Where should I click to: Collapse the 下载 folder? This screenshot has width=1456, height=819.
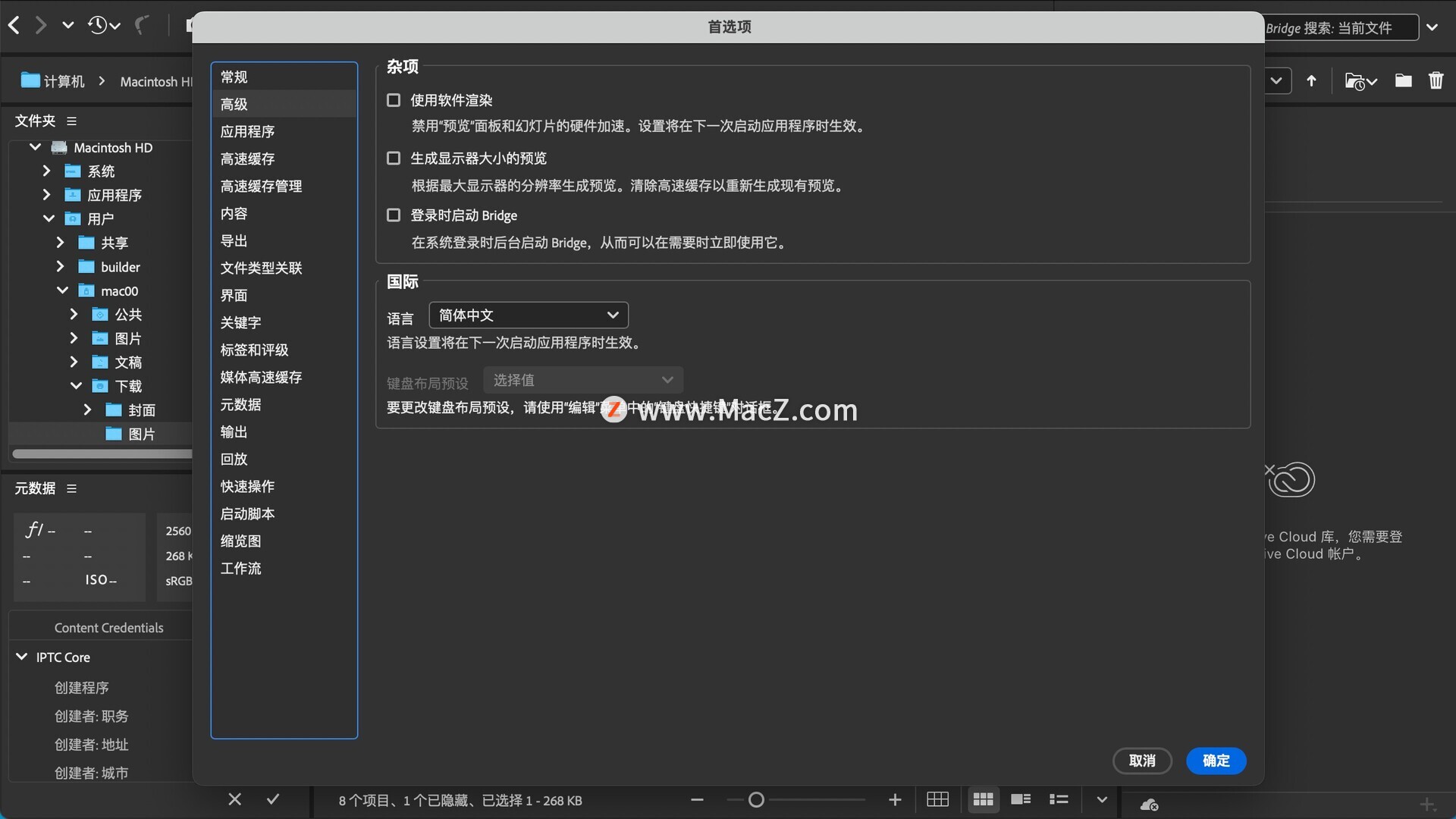click(x=76, y=386)
